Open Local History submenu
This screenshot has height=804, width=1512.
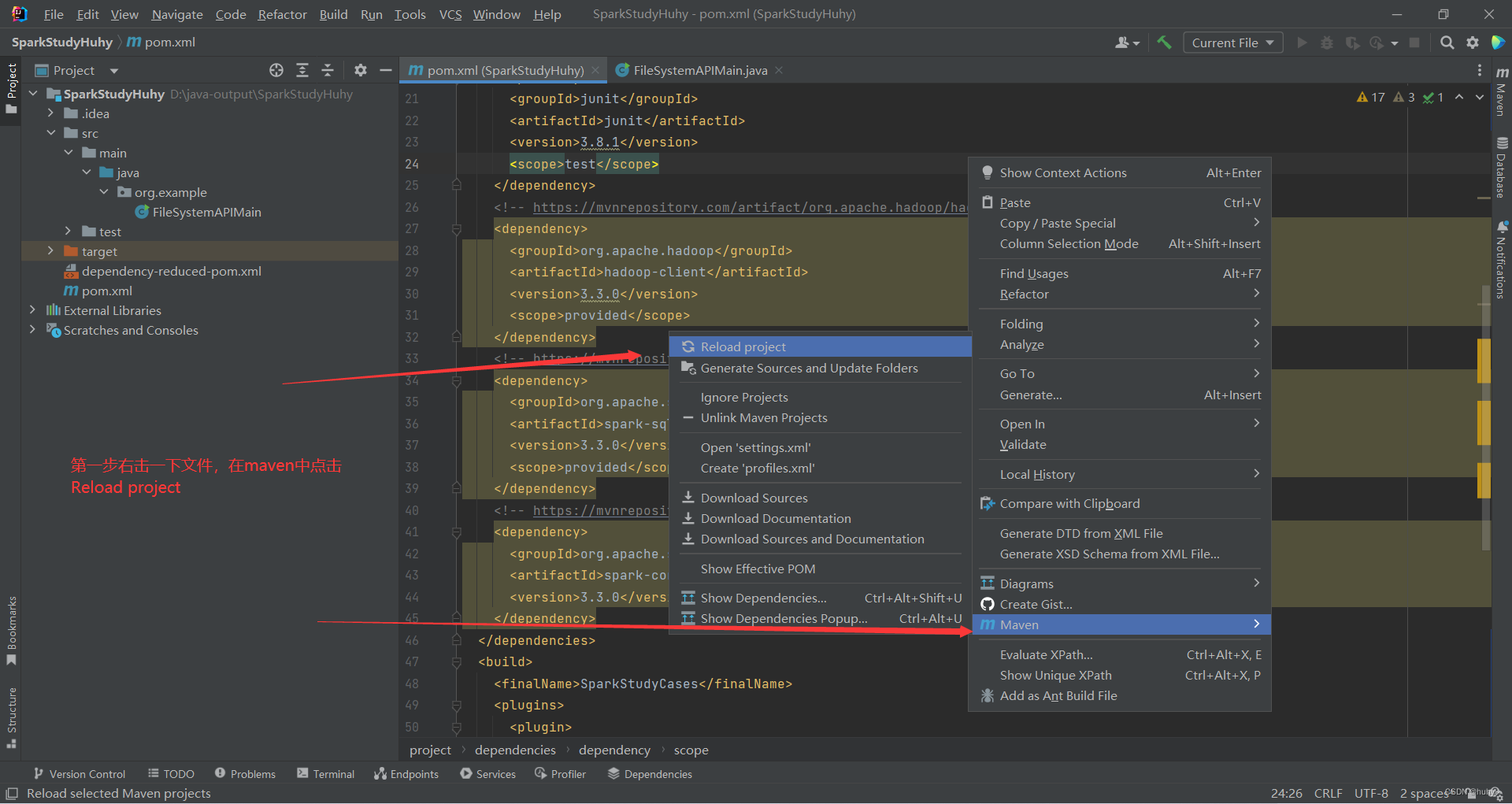1120,474
